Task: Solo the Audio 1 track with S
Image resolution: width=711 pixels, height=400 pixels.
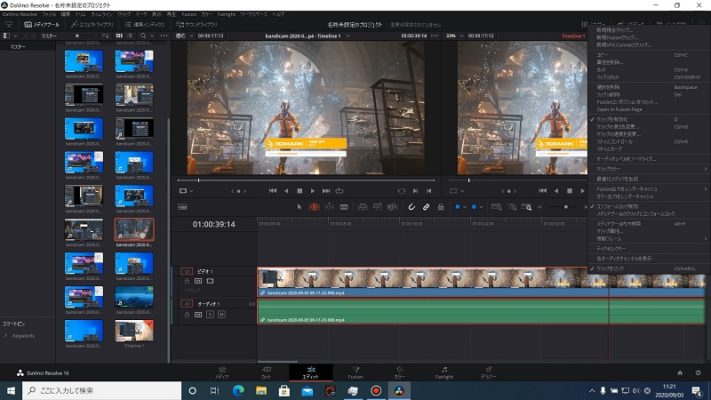Action: click(210, 314)
